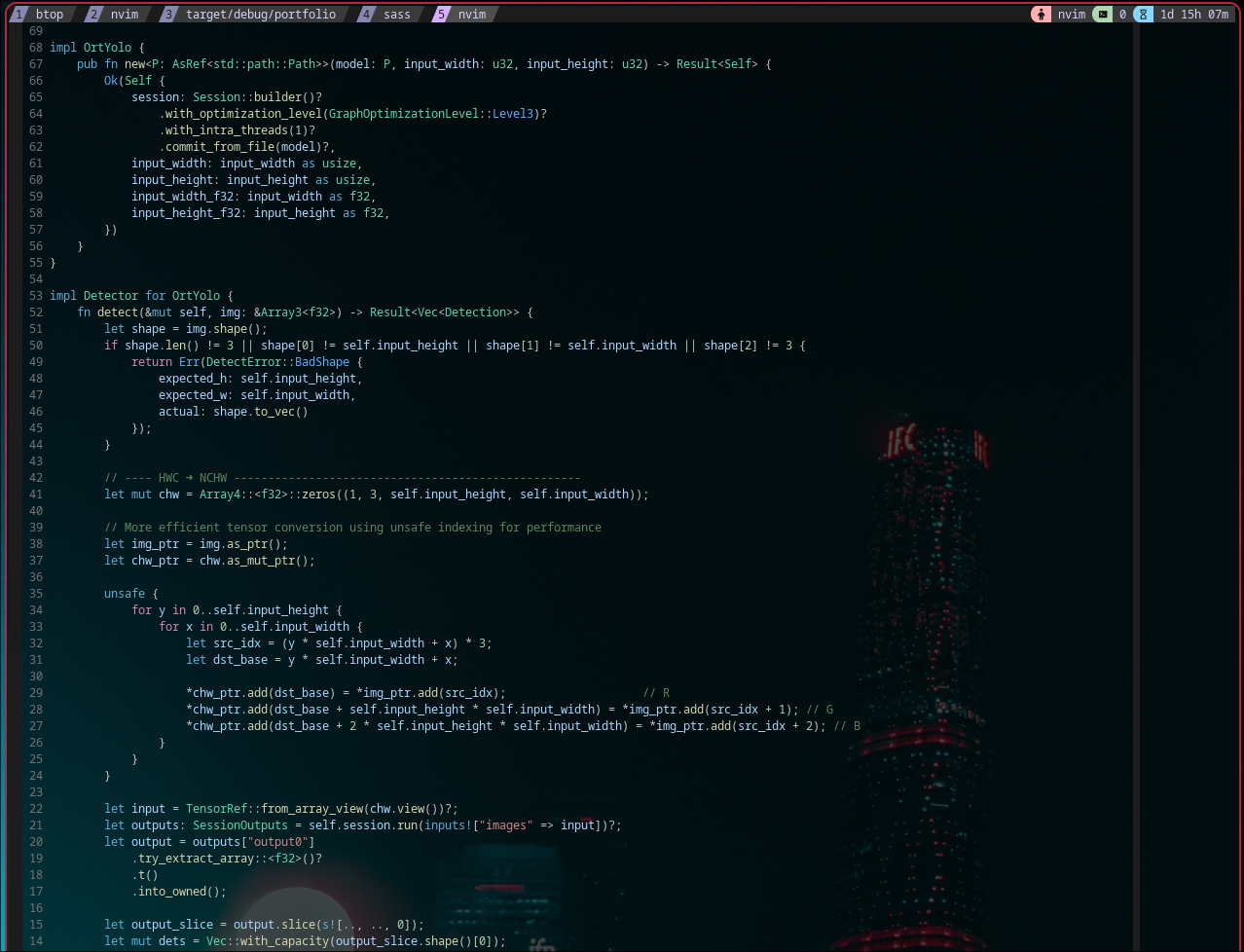Click the More efficient tensor conversion comment
The width and height of the screenshot is (1244, 952).
tap(353, 528)
